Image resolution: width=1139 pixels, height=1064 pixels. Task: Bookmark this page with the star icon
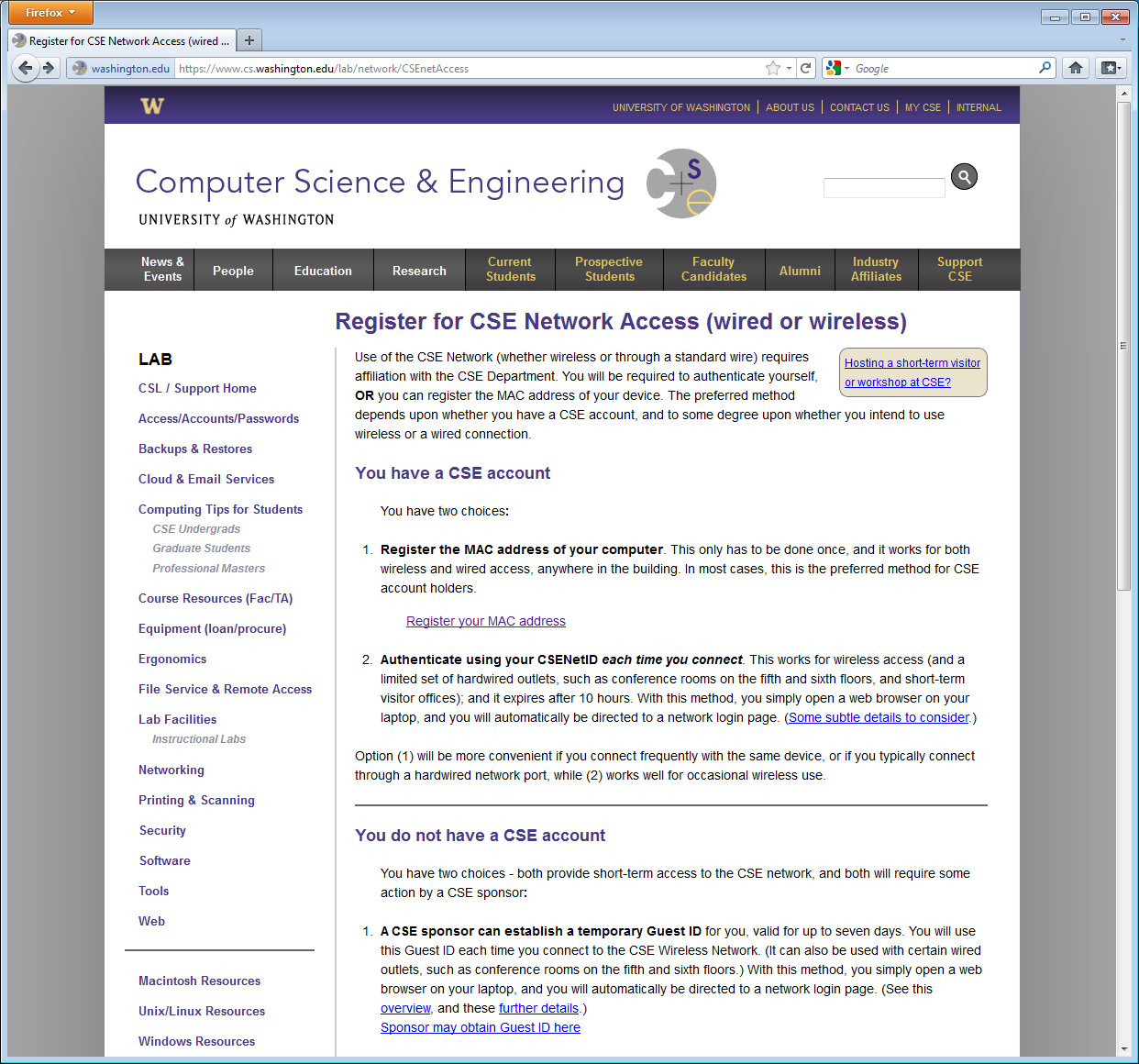(773, 68)
